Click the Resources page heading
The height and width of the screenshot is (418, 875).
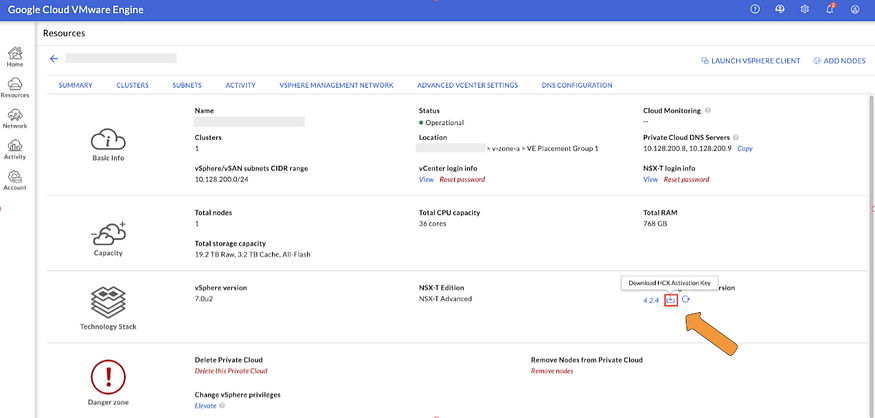64,33
